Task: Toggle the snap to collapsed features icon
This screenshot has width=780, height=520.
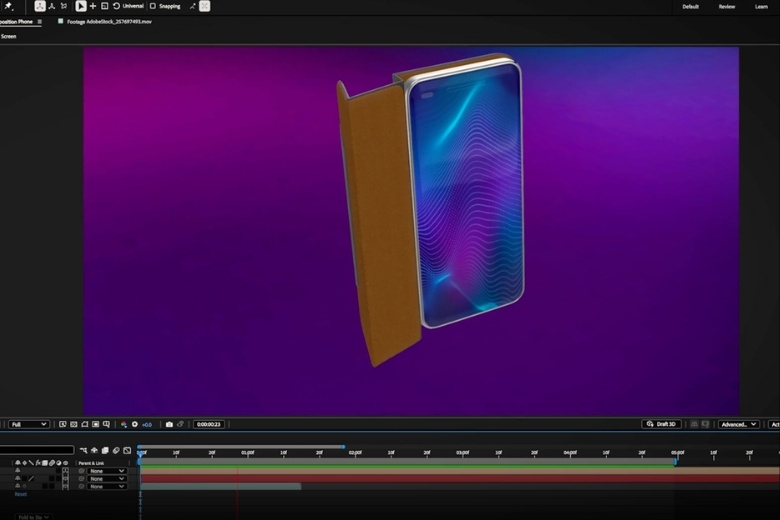Action: [x=204, y=6]
